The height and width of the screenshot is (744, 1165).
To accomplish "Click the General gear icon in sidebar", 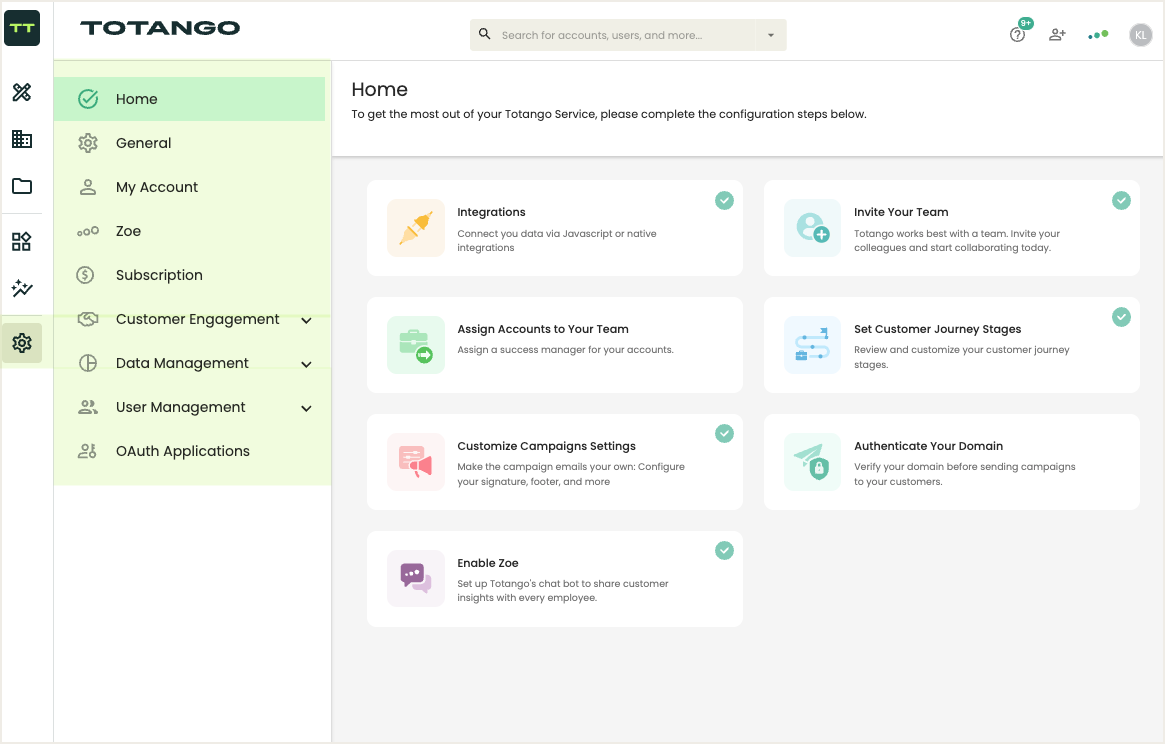I will (88, 143).
